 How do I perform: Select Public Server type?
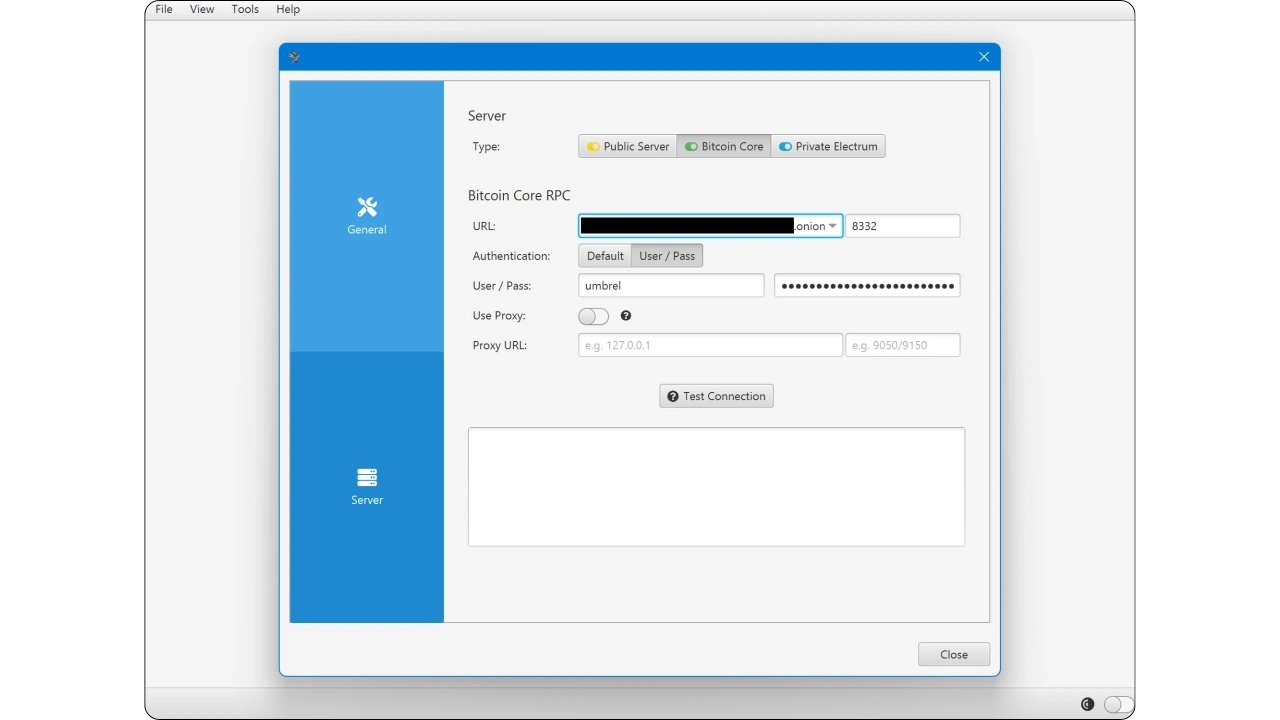pyautogui.click(x=628, y=146)
